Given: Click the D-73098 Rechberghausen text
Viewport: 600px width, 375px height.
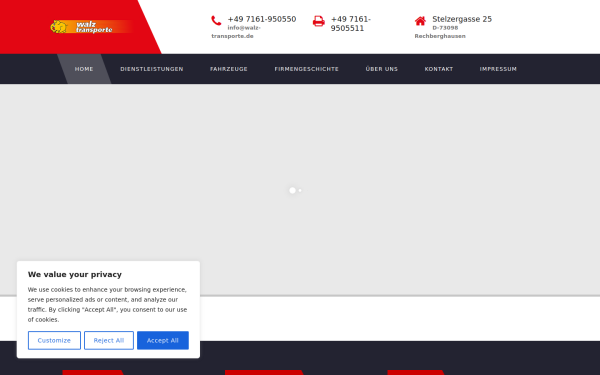Looking at the screenshot, I should (x=440, y=32).
